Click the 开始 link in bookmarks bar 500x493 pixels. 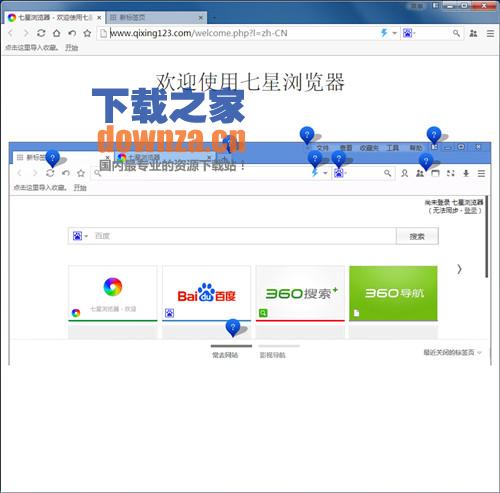coord(72,48)
